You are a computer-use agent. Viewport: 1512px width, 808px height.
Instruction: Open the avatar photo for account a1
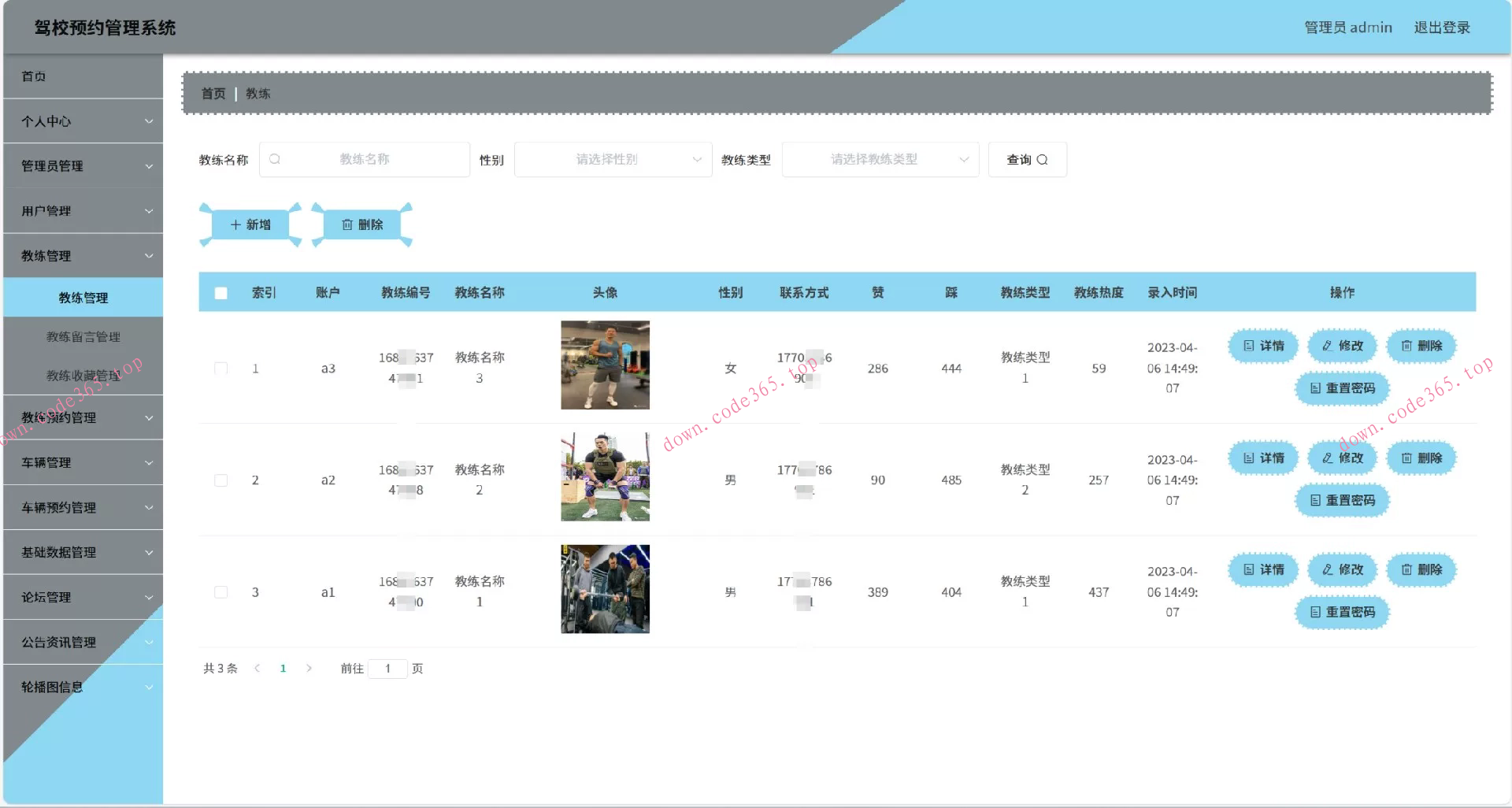(605, 589)
